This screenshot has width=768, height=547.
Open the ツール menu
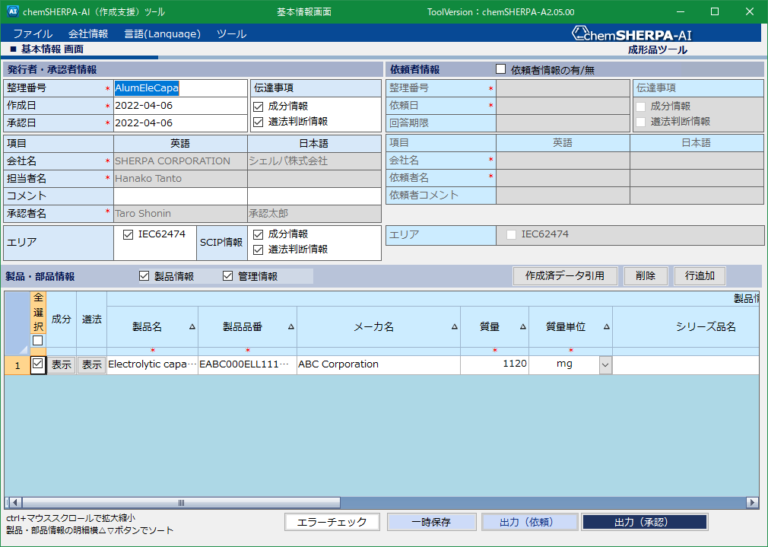click(x=231, y=34)
